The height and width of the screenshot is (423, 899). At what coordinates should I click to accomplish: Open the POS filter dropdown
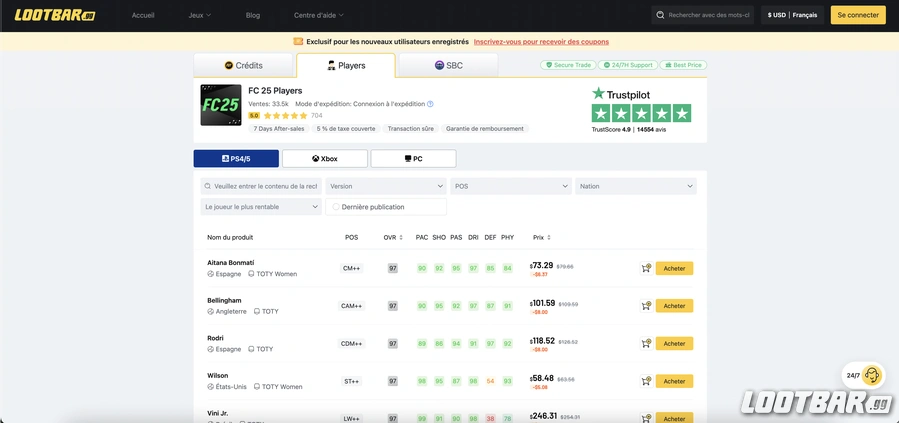point(511,186)
